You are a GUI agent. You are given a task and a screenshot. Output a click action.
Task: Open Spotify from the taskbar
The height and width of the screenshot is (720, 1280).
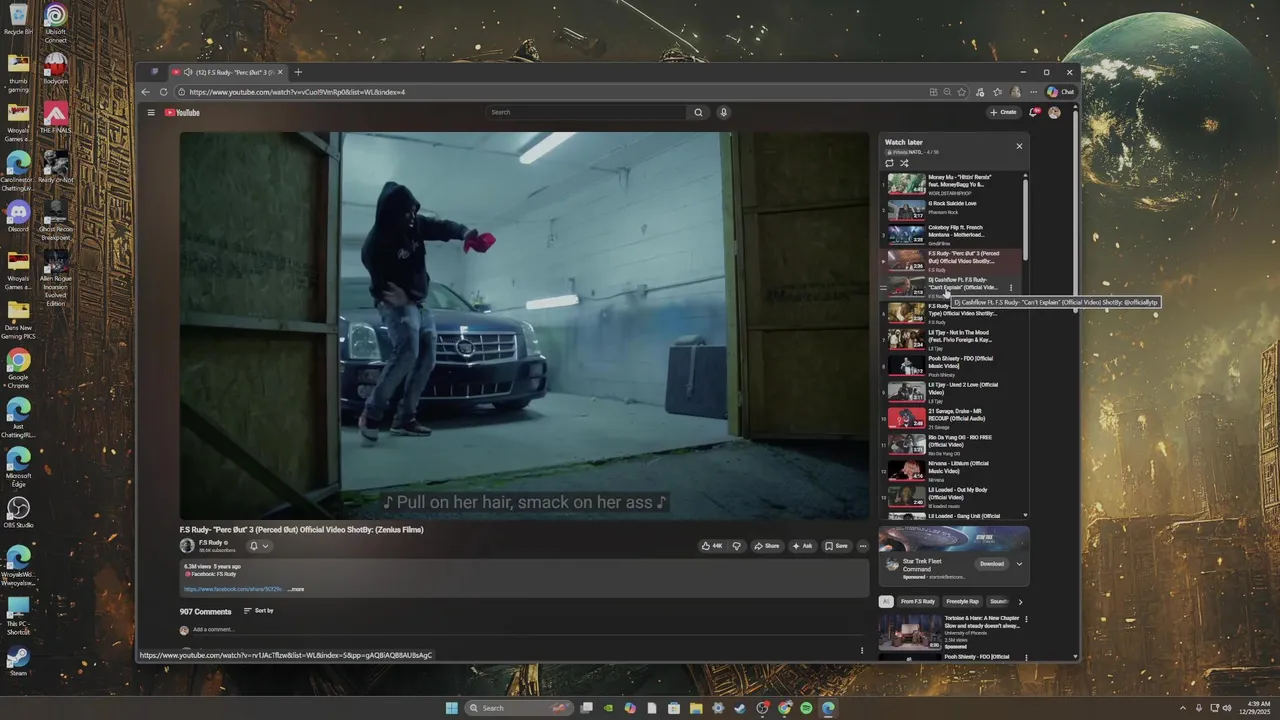coord(806,708)
